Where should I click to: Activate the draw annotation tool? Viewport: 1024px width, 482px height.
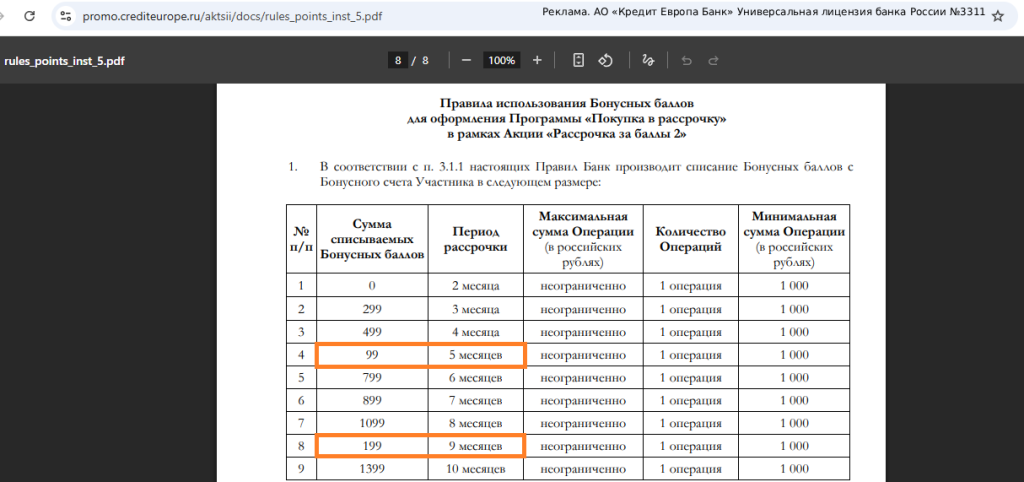(x=648, y=60)
